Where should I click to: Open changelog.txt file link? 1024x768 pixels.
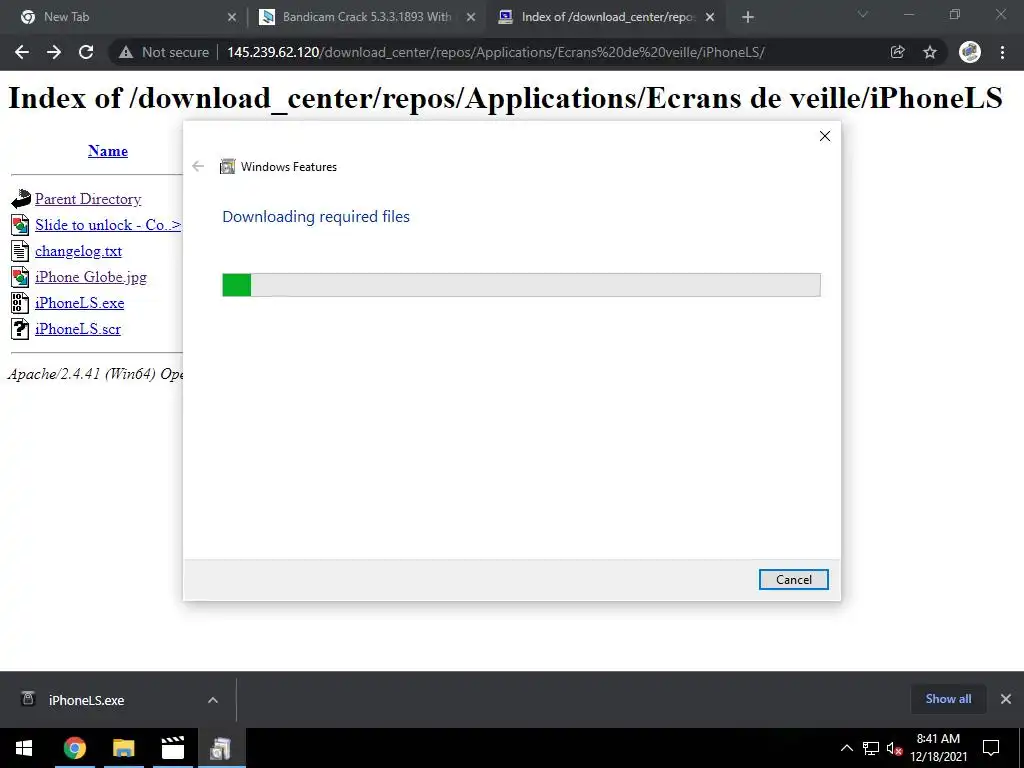coord(78,251)
